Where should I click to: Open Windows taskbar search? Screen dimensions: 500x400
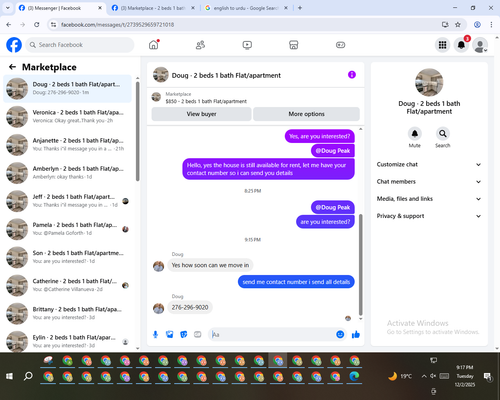[28, 376]
